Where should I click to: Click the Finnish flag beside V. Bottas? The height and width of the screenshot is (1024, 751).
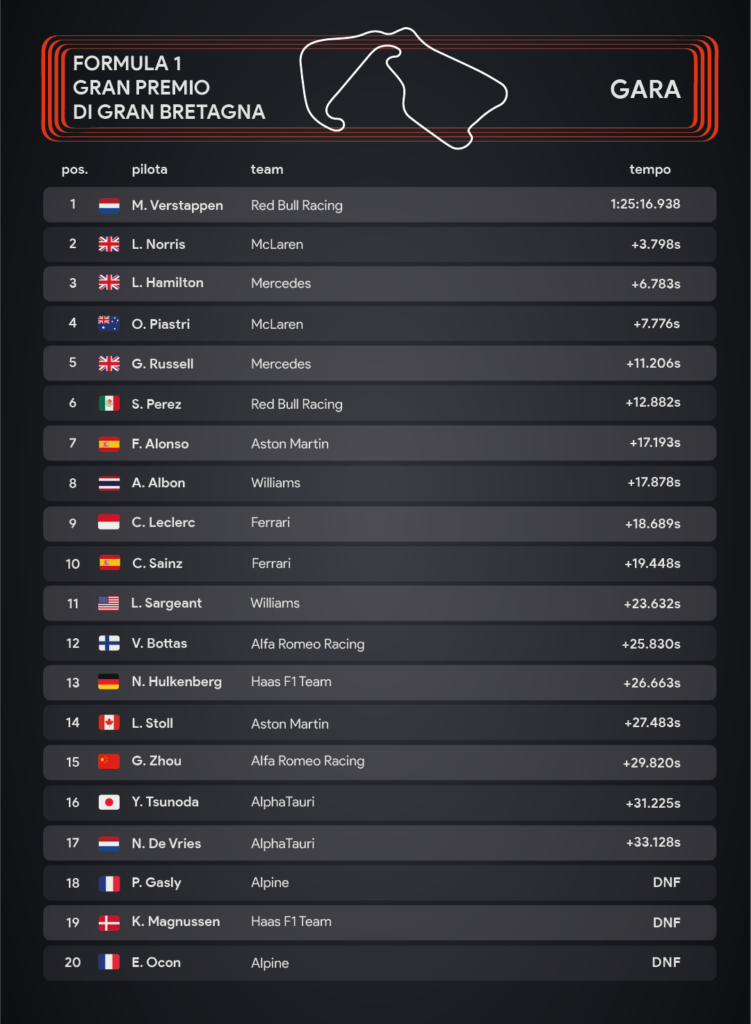coord(109,643)
